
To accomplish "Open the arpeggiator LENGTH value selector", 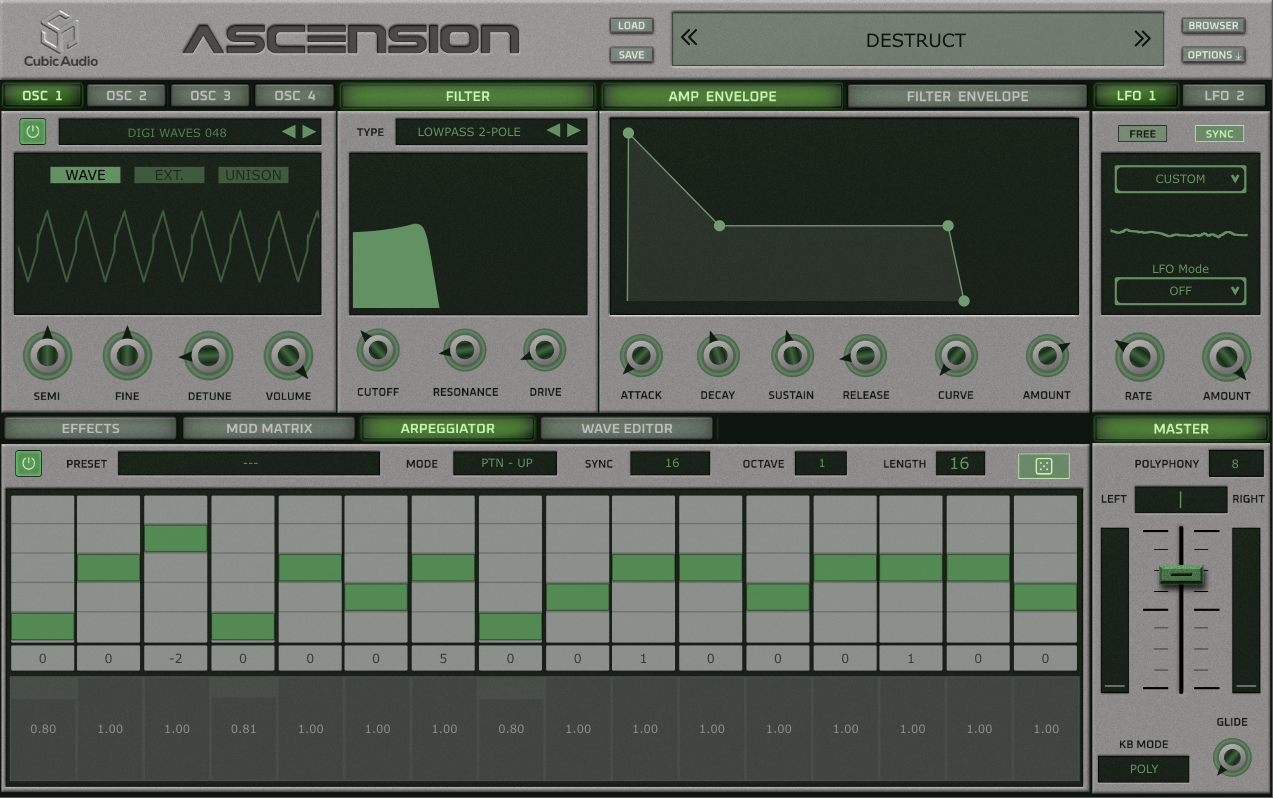I will (960, 463).
